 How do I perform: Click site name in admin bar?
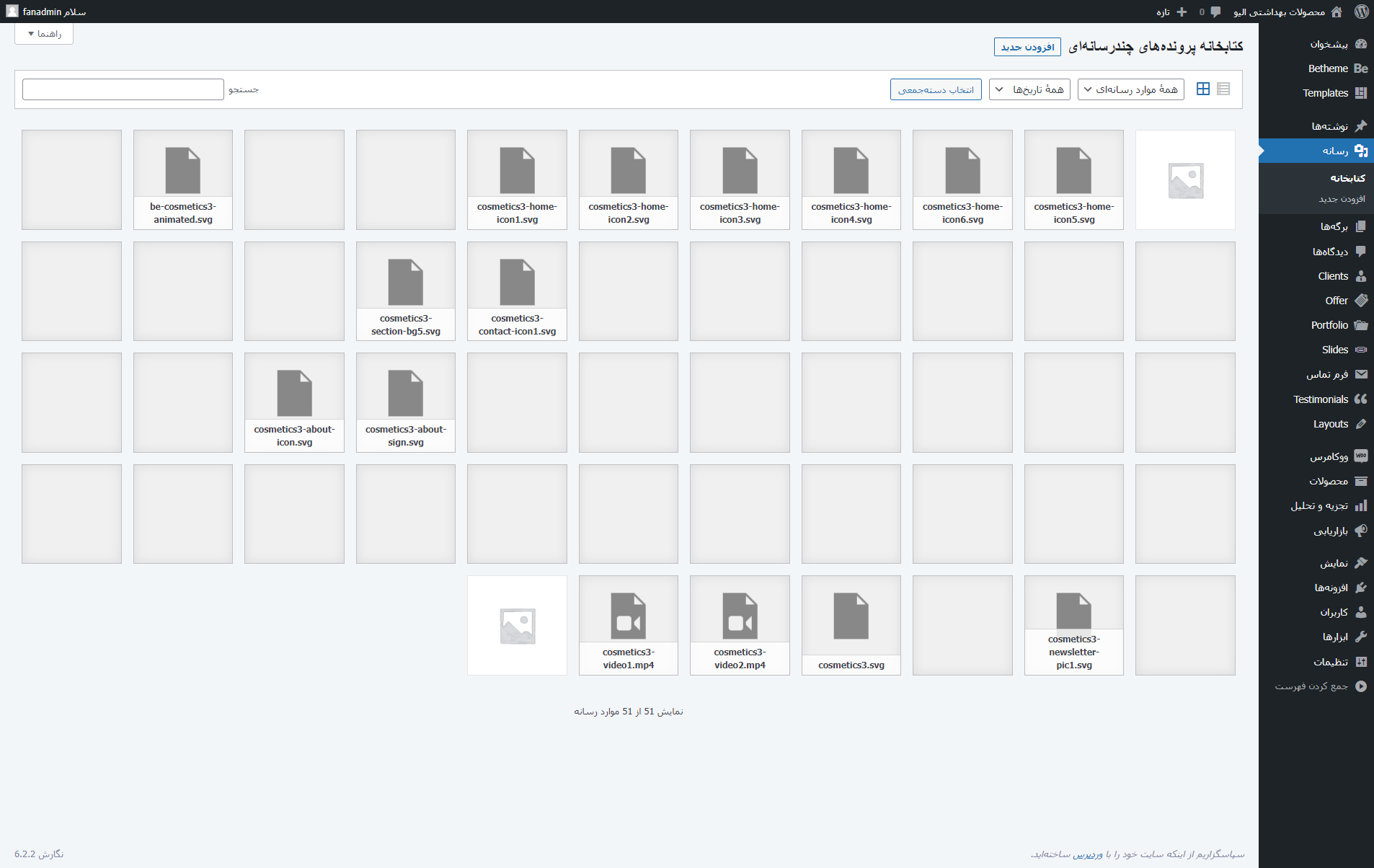tap(1279, 12)
